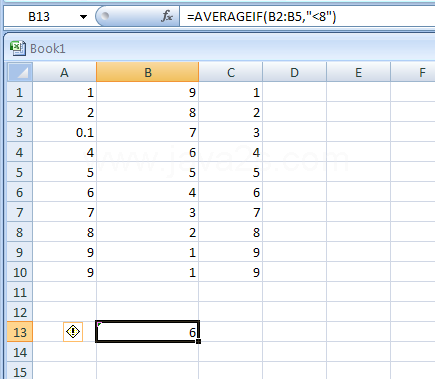The height and width of the screenshot is (379, 435).
Task: Click cell C7 containing 7
Action: click(231, 212)
